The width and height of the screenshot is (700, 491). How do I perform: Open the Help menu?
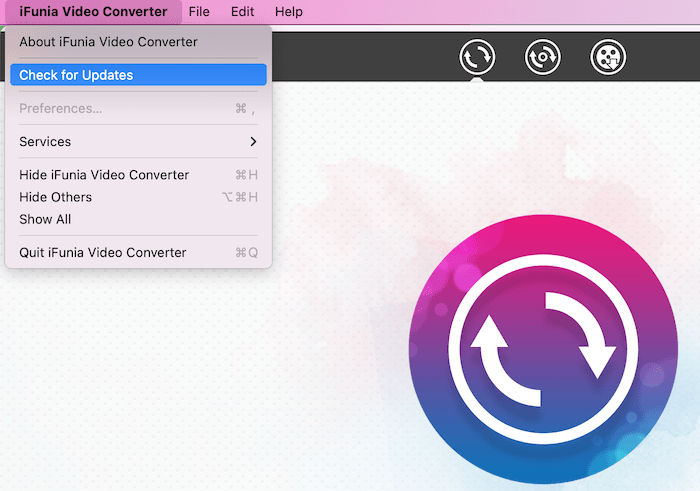point(289,12)
